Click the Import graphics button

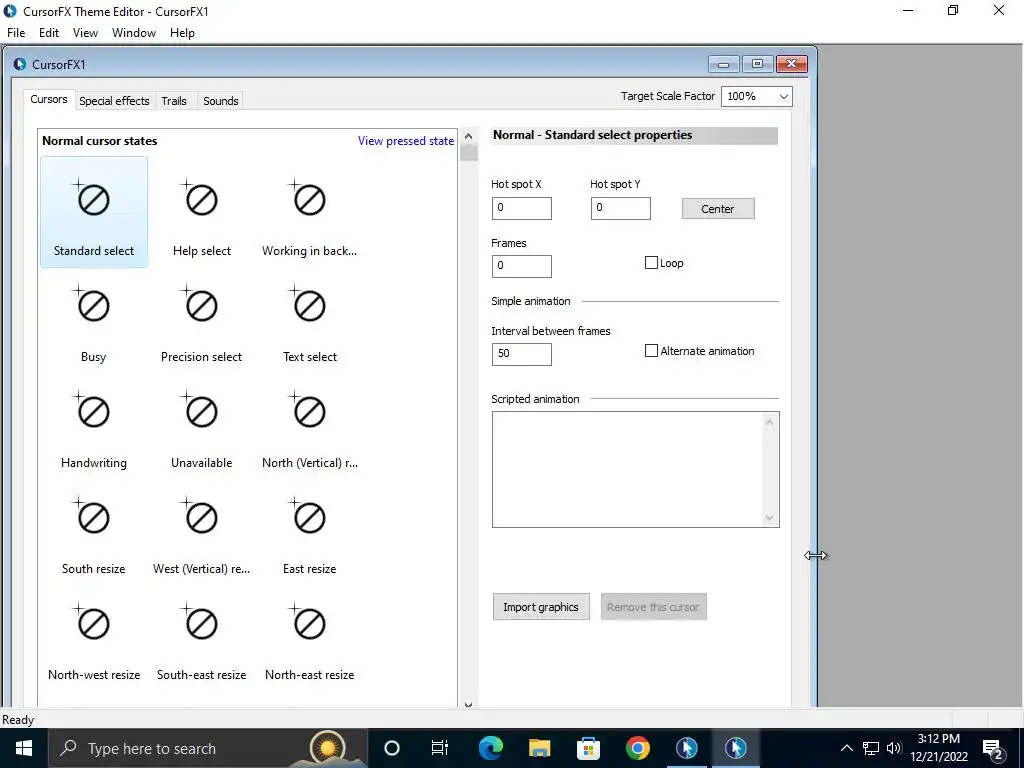[x=541, y=607]
